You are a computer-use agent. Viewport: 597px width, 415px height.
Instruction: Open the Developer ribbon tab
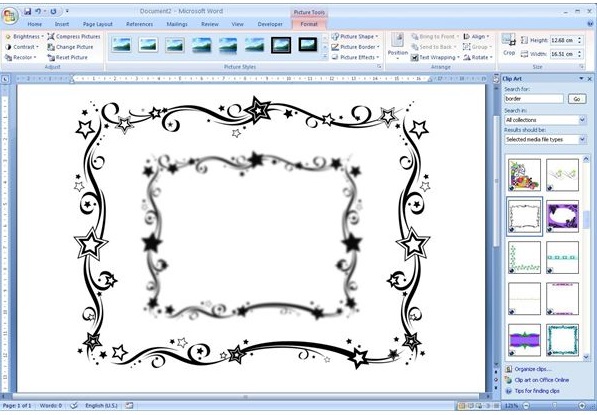coord(270,24)
